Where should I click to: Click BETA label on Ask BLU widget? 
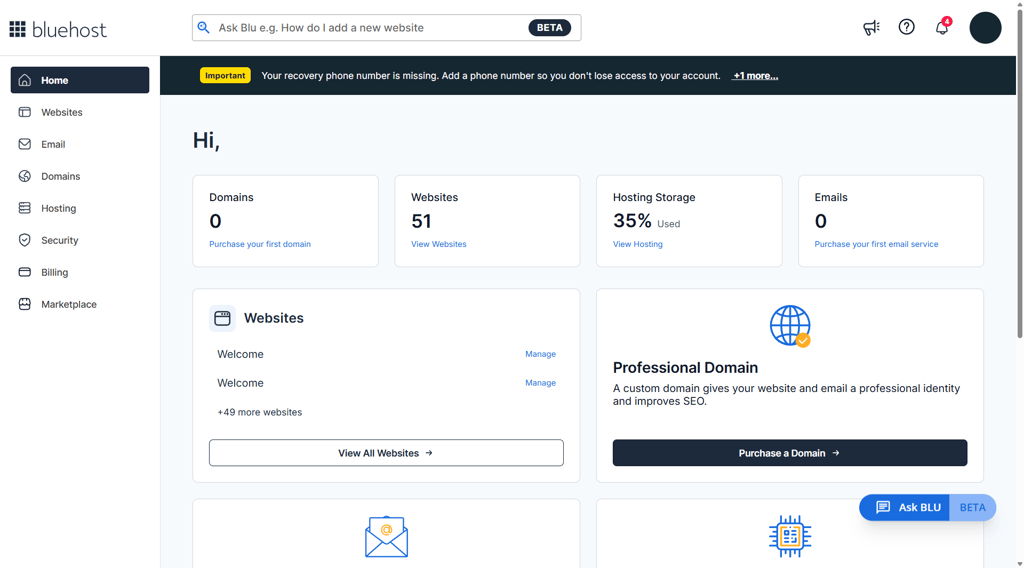click(972, 507)
